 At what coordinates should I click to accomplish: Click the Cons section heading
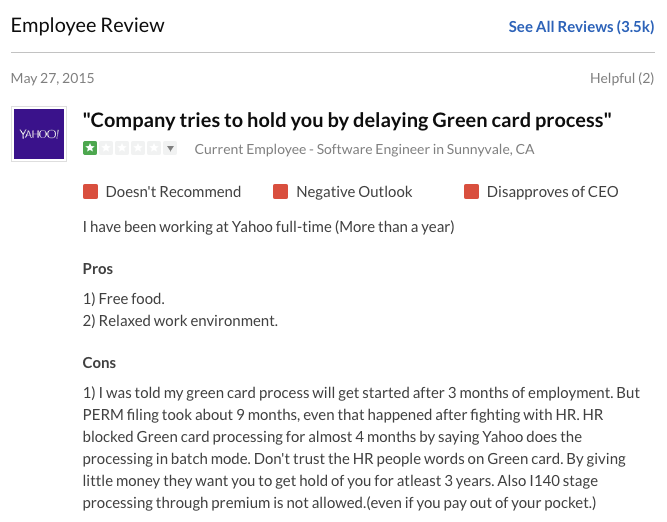coord(99,363)
